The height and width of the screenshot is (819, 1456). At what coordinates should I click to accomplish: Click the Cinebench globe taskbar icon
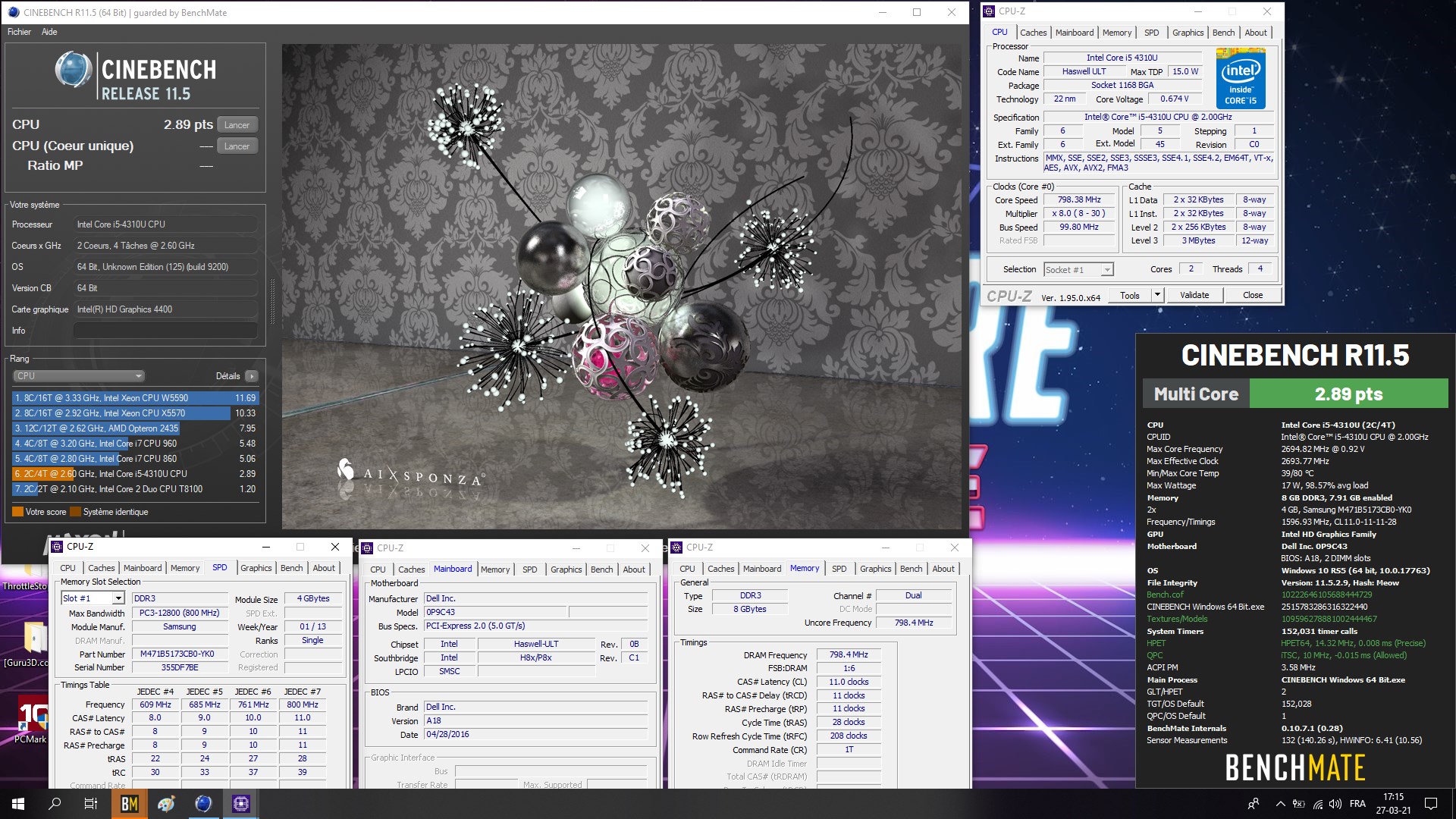click(x=203, y=804)
